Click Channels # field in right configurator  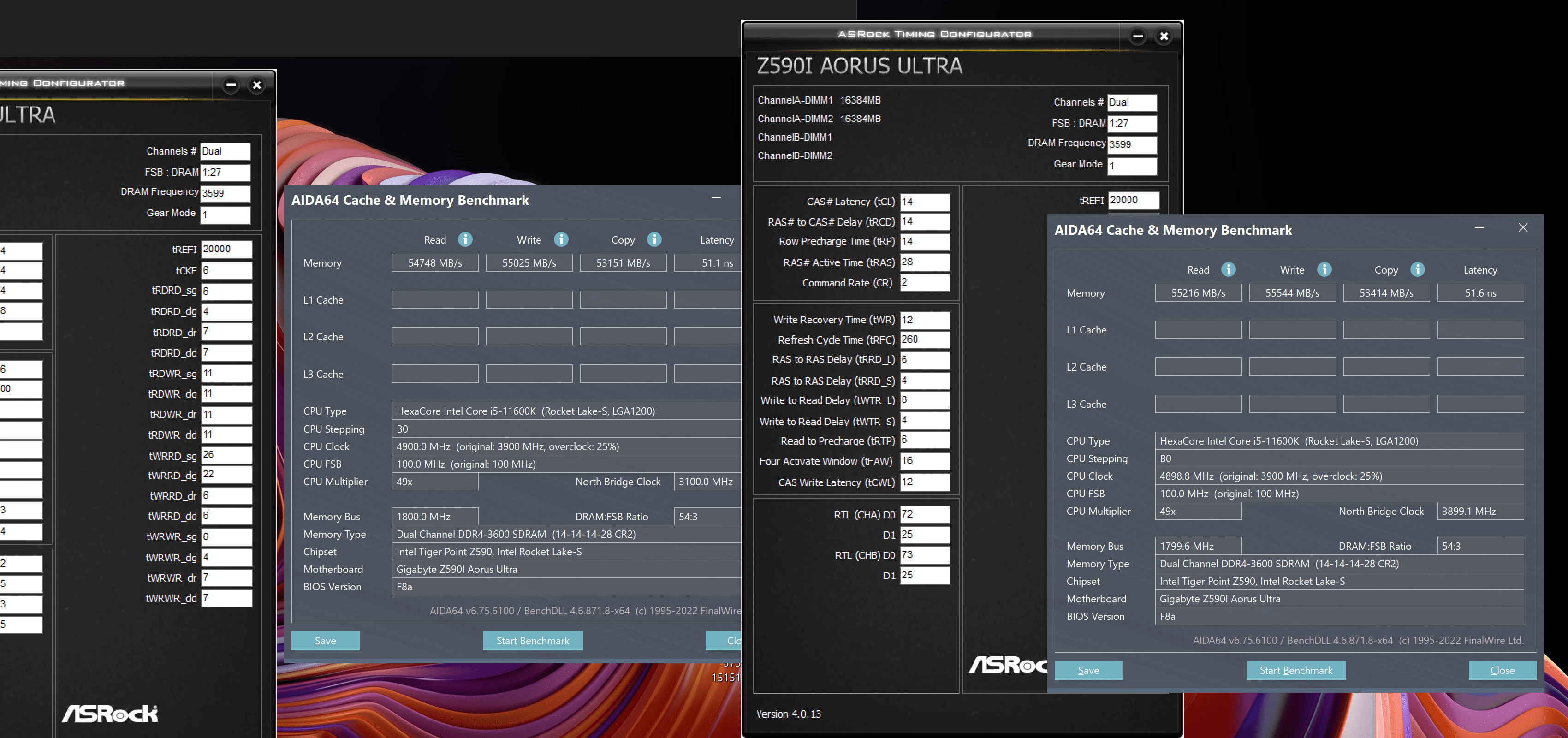click(x=1132, y=102)
